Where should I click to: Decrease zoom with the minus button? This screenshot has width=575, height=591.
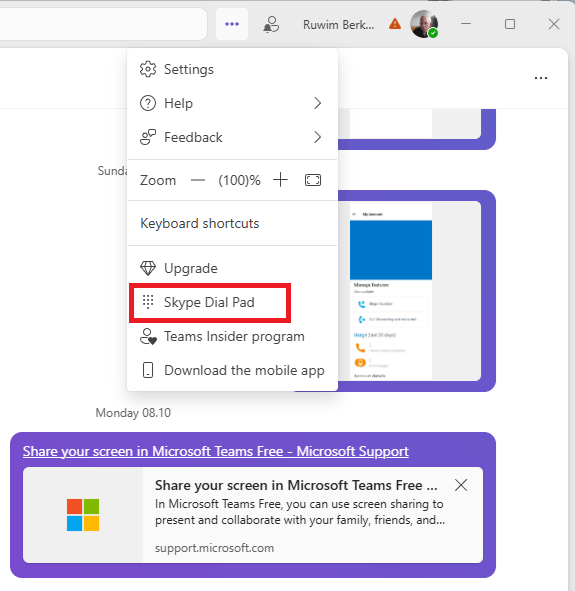point(198,180)
